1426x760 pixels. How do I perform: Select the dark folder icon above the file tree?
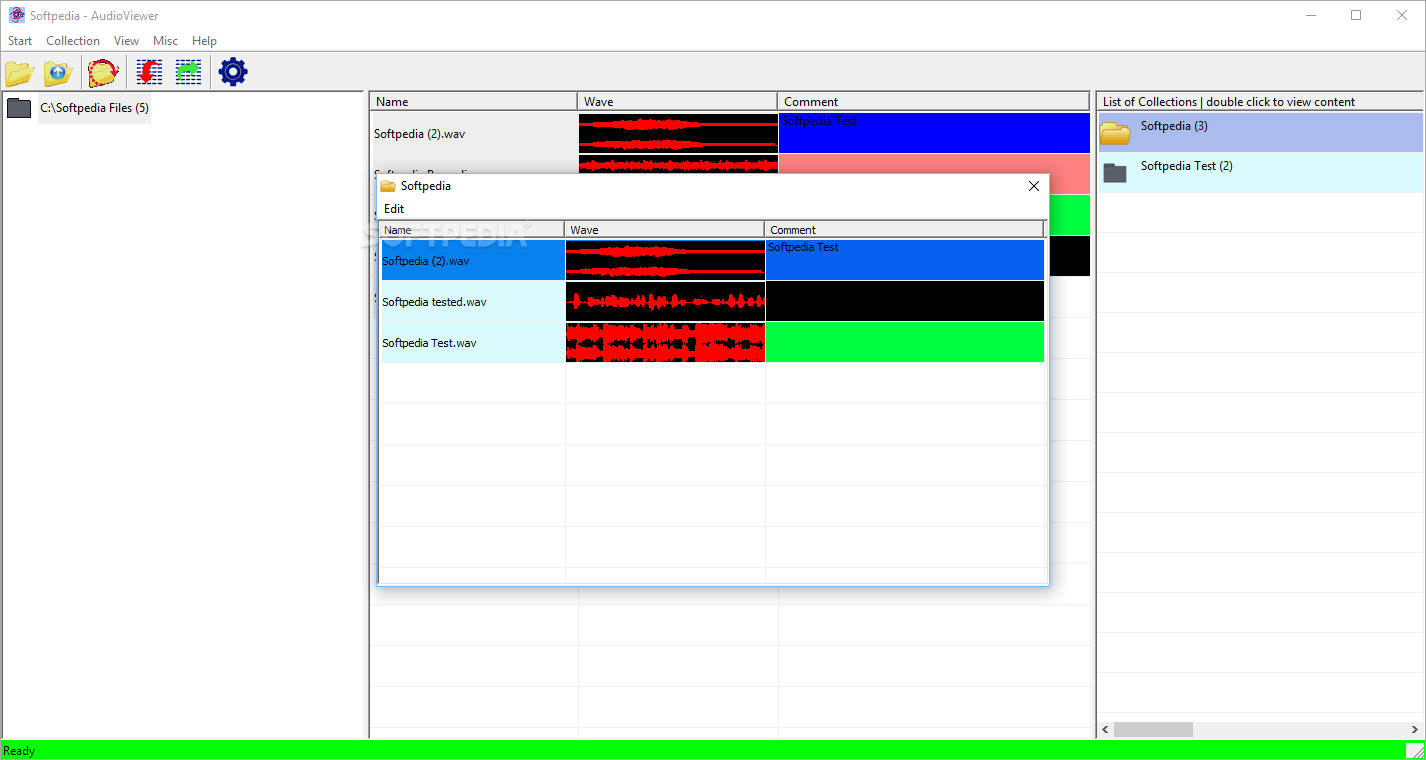coord(19,107)
